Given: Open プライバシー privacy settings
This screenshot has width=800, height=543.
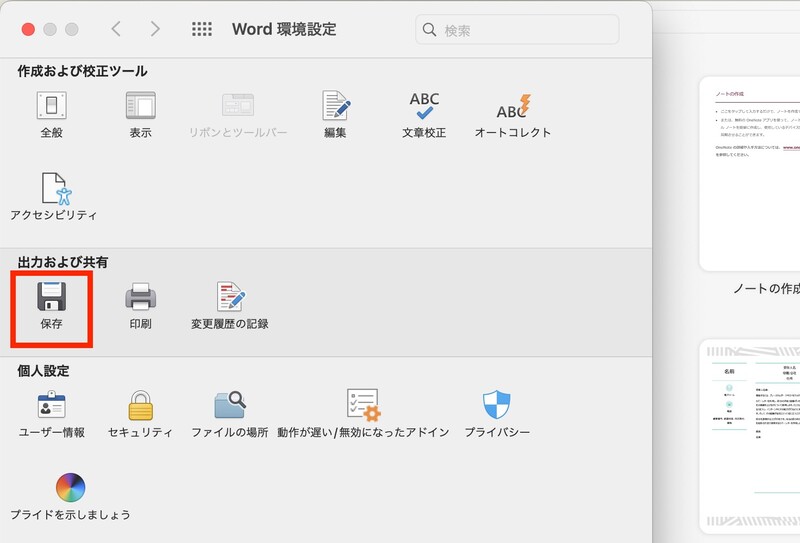Looking at the screenshot, I should point(497,414).
